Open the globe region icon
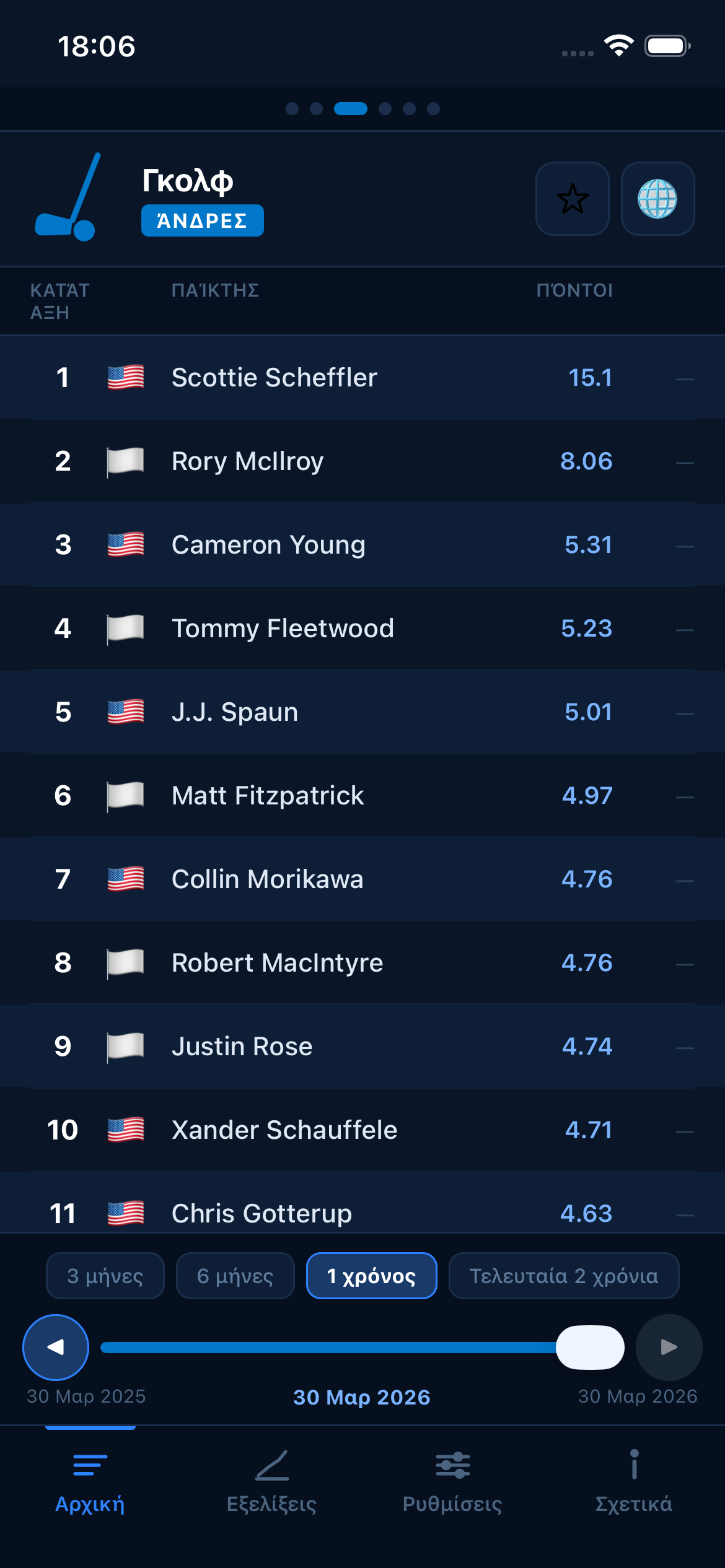 tap(659, 199)
